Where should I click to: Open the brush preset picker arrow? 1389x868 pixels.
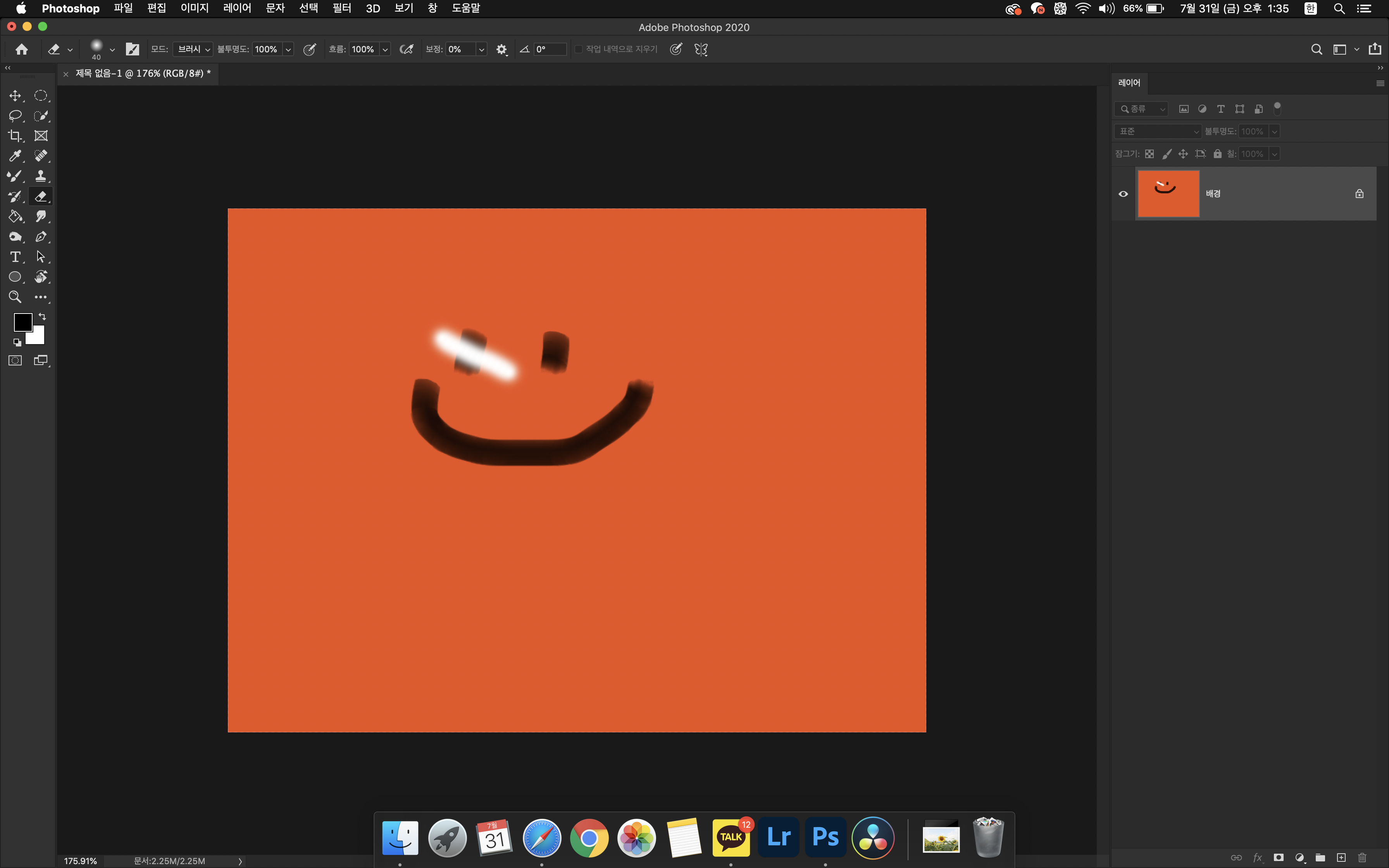(112, 49)
